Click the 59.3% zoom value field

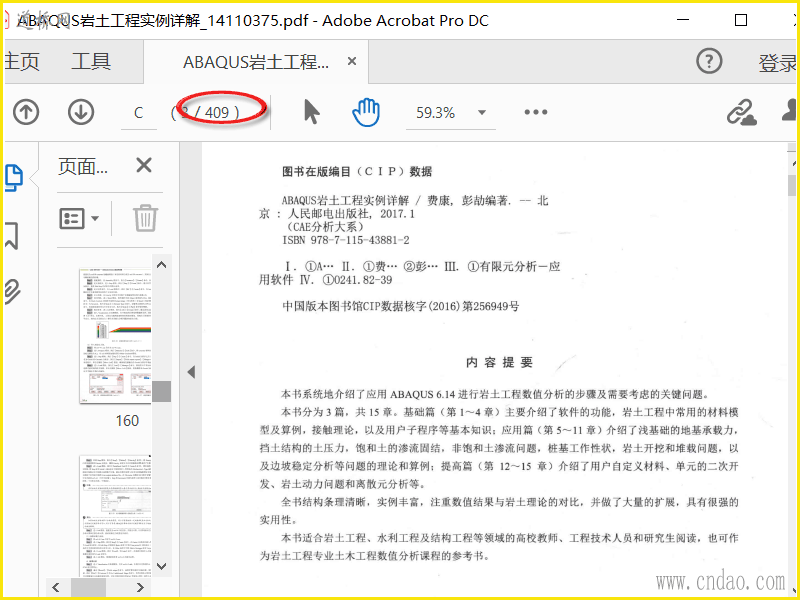pos(435,113)
